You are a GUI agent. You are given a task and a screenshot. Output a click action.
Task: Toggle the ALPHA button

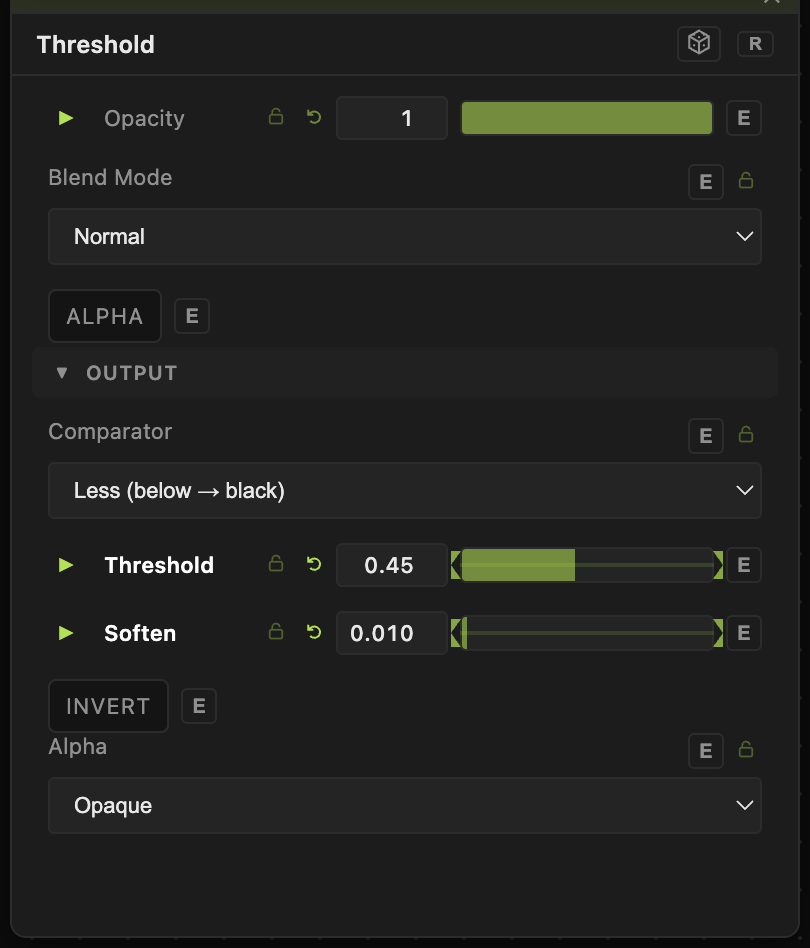click(x=105, y=316)
